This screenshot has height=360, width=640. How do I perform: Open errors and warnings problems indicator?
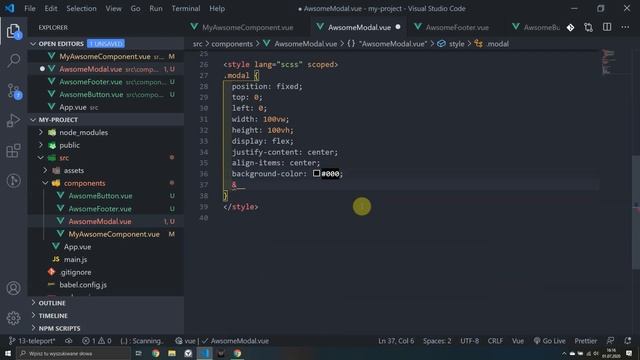pos(96,341)
